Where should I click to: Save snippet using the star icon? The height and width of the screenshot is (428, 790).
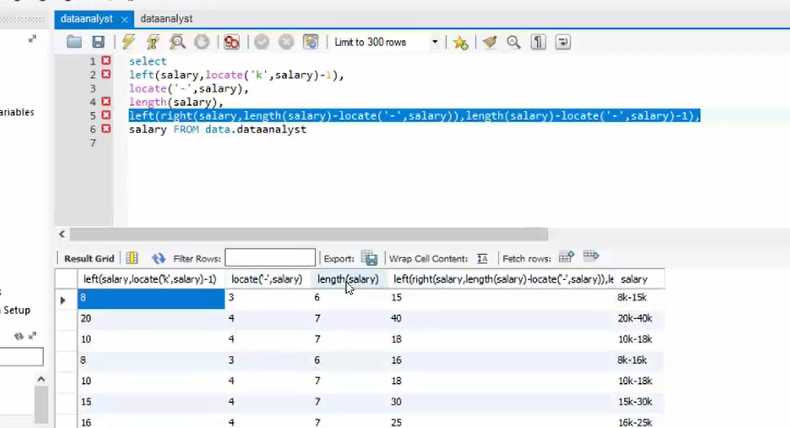(x=460, y=42)
